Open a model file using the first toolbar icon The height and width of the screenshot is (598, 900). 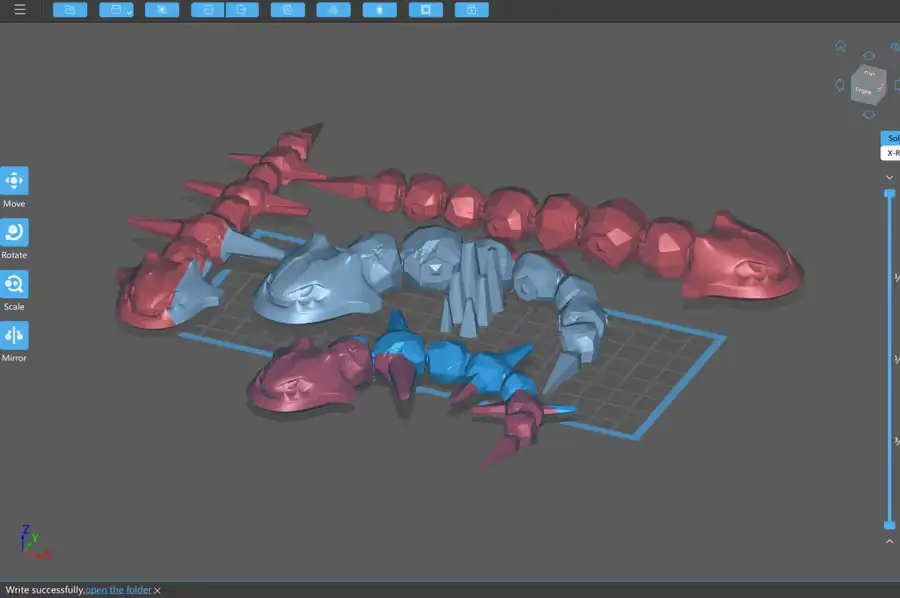click(70, 9)
